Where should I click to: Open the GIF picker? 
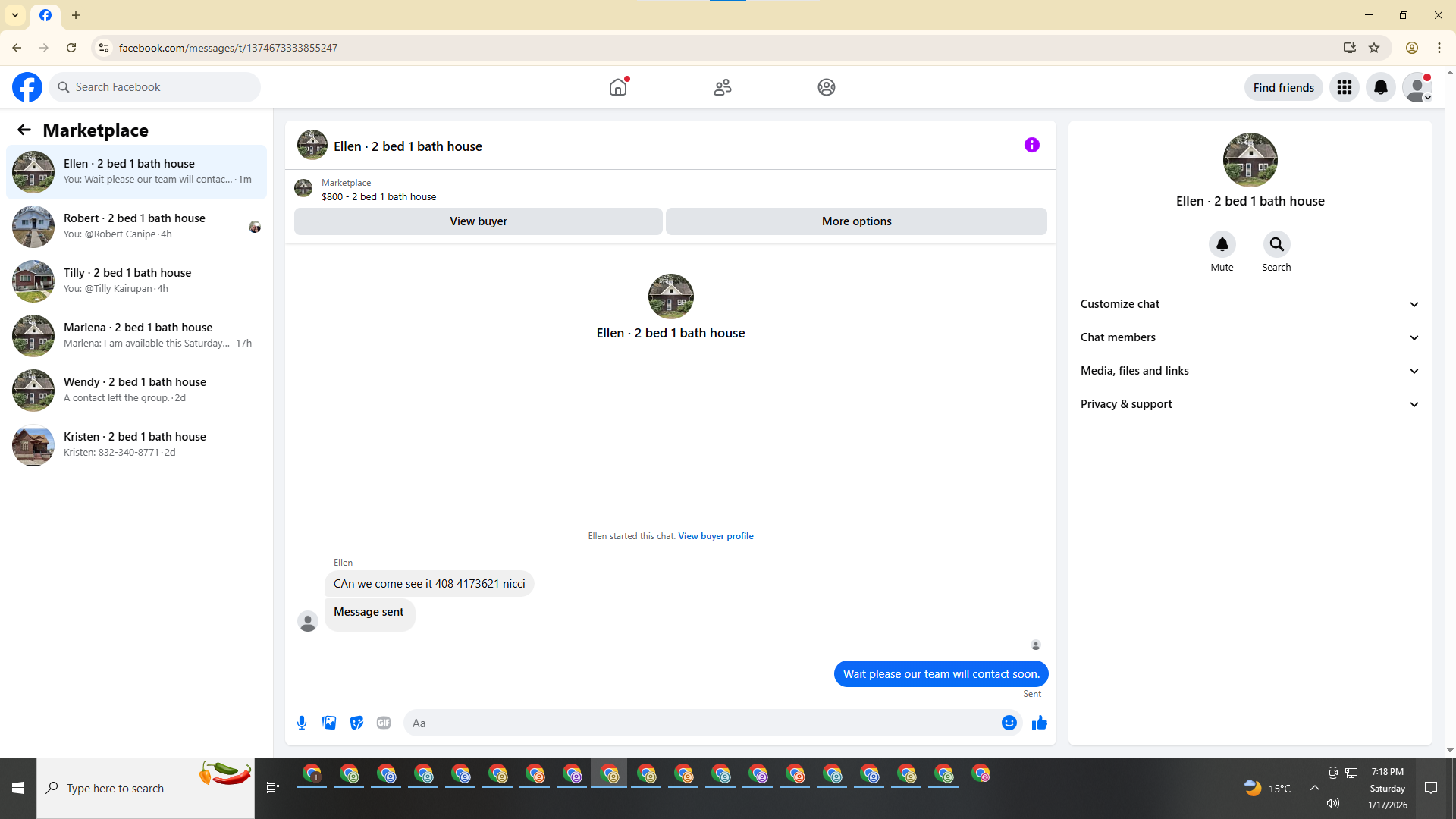point(384,723)
